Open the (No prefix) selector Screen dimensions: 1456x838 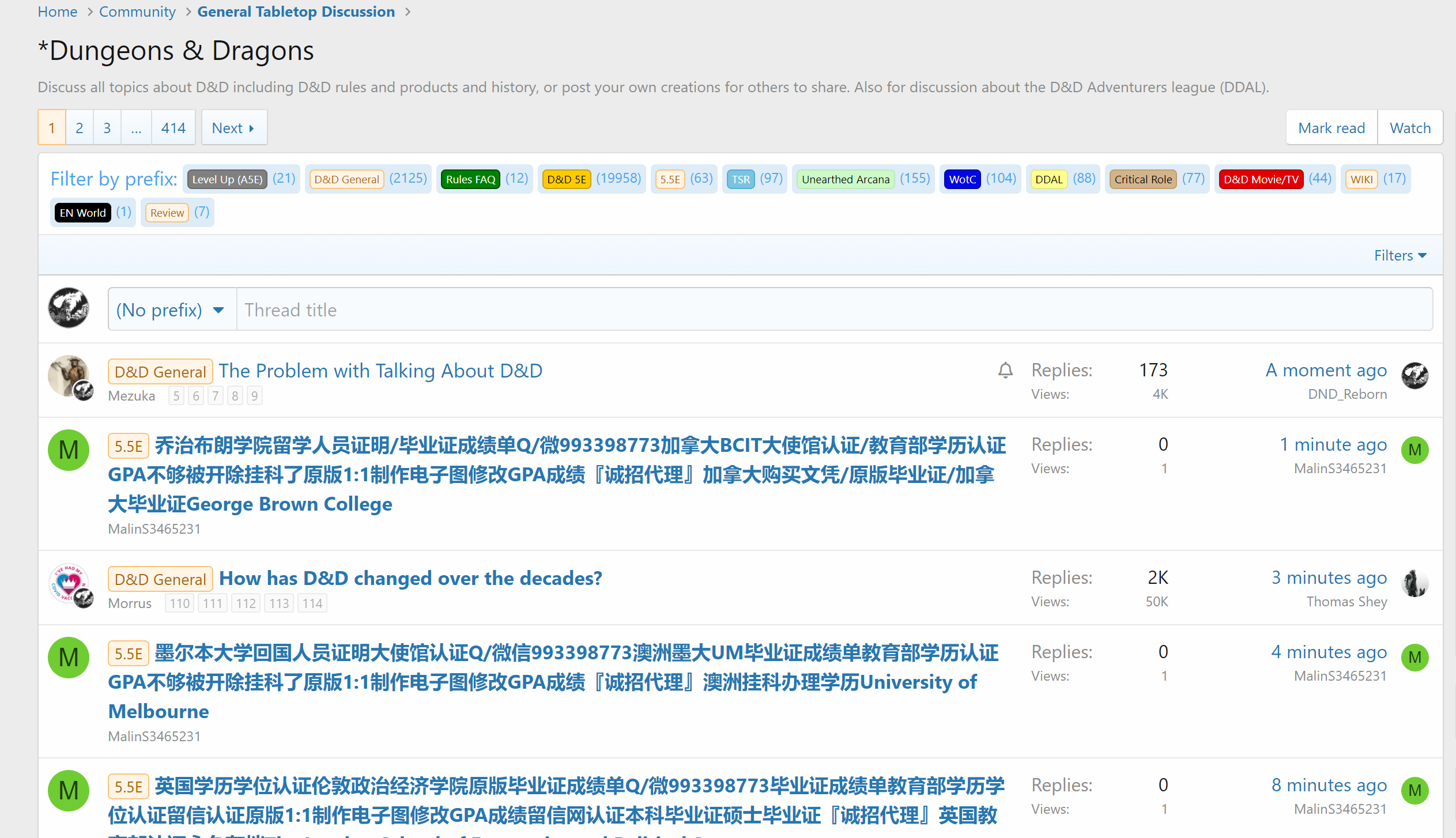coord(172,309)
